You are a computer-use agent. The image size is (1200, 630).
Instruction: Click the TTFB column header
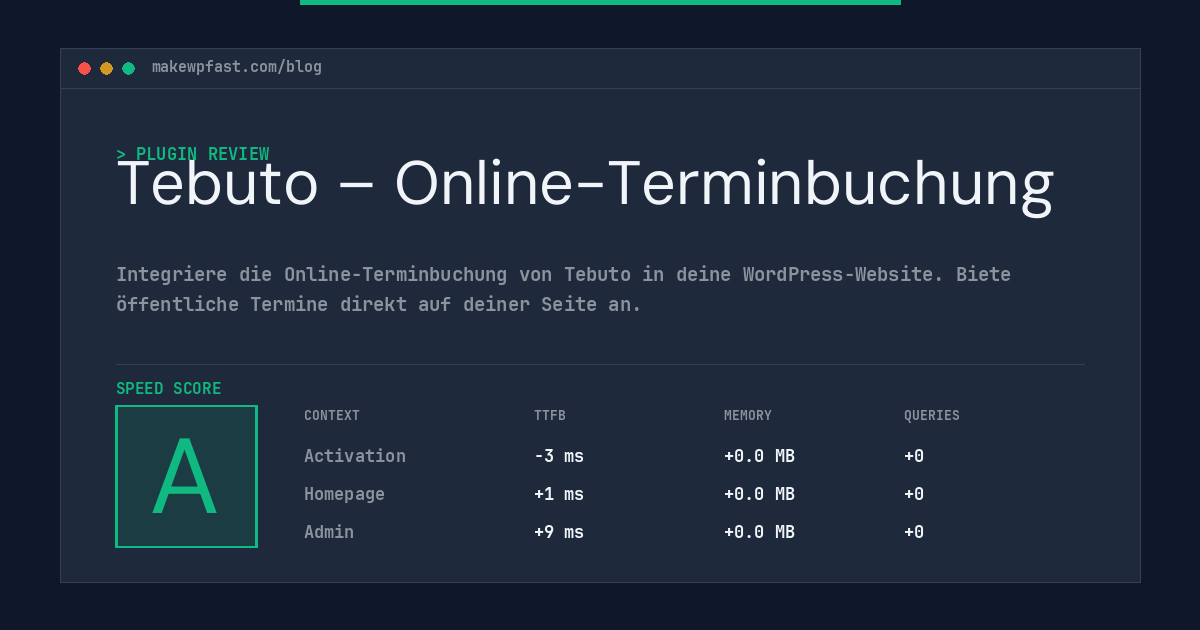(x=550, y=416)
